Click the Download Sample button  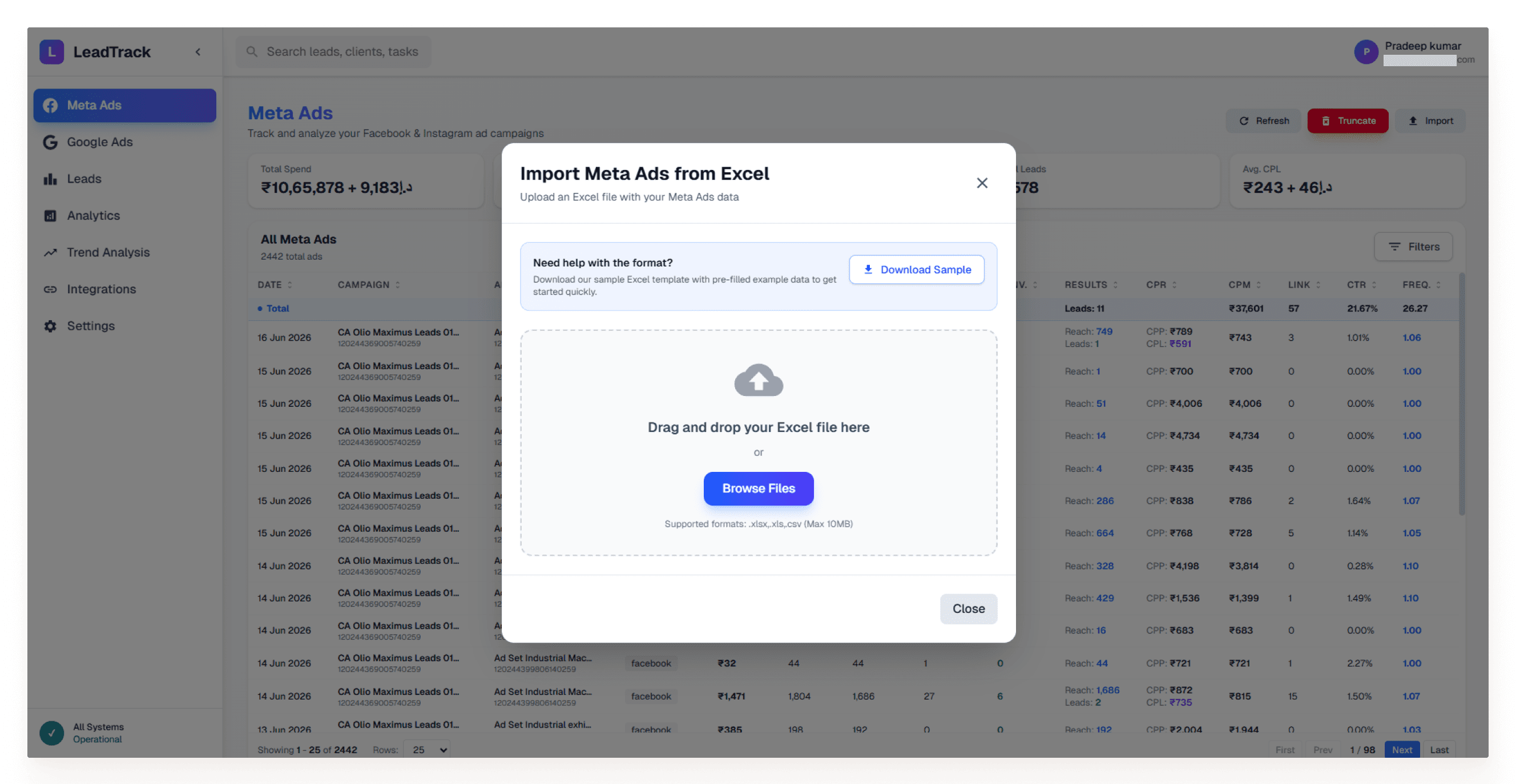(916, 269)
